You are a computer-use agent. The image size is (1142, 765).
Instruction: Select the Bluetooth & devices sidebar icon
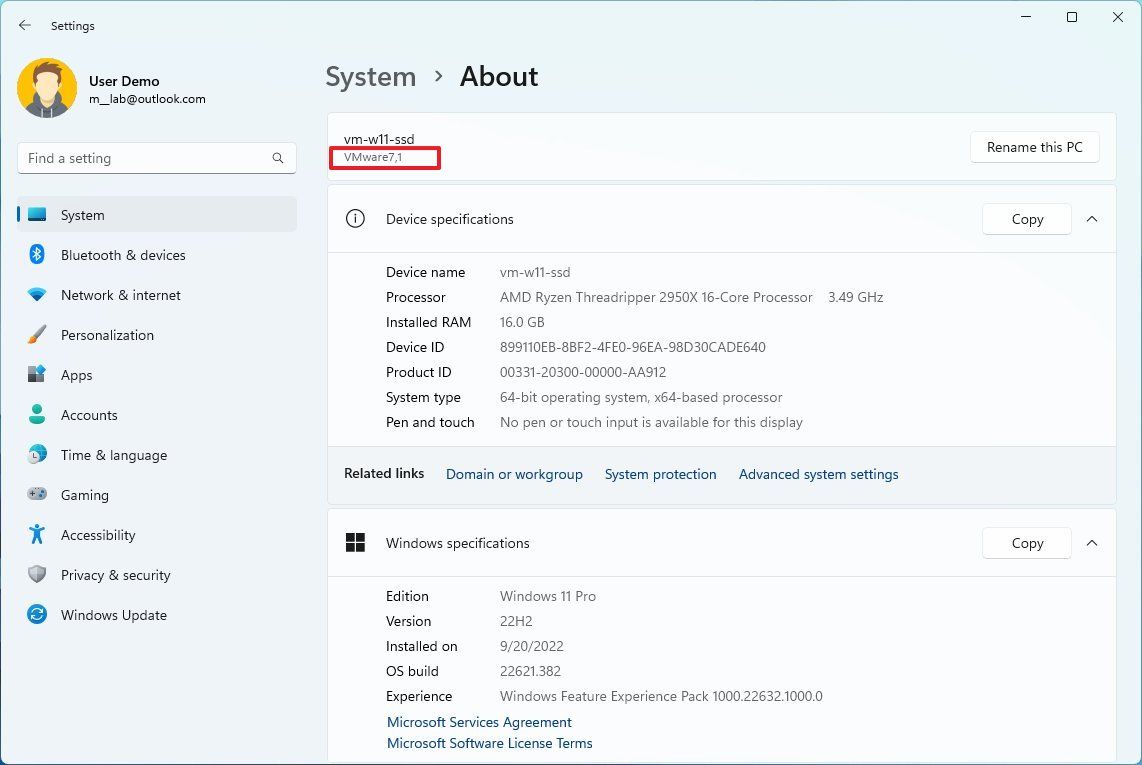[x=36, y=255]
